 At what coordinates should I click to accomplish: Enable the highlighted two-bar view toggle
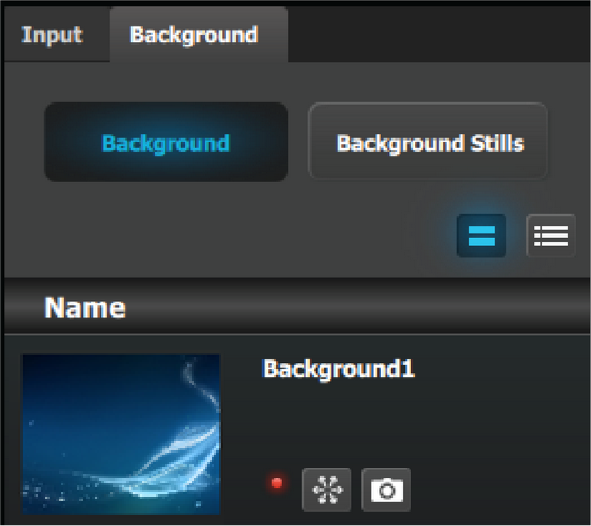pos(481,235)
